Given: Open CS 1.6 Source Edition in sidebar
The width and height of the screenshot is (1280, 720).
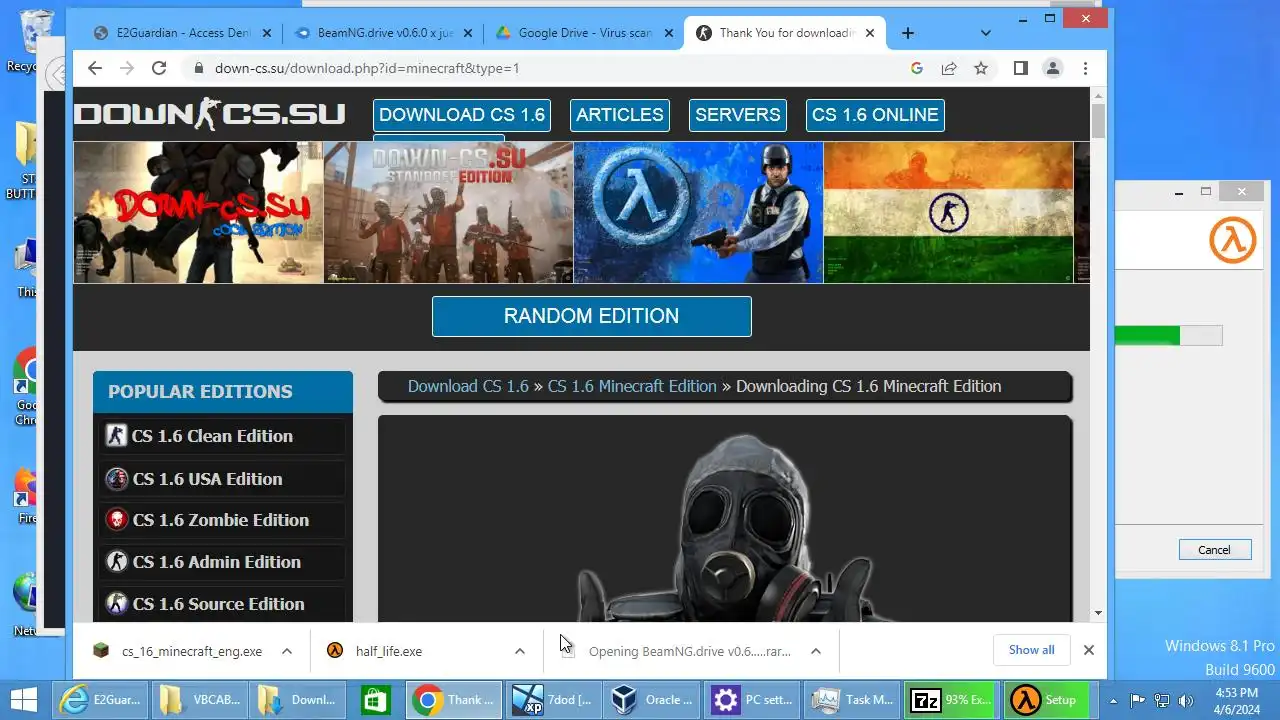Looking at the screenshot, I should 221,604.
